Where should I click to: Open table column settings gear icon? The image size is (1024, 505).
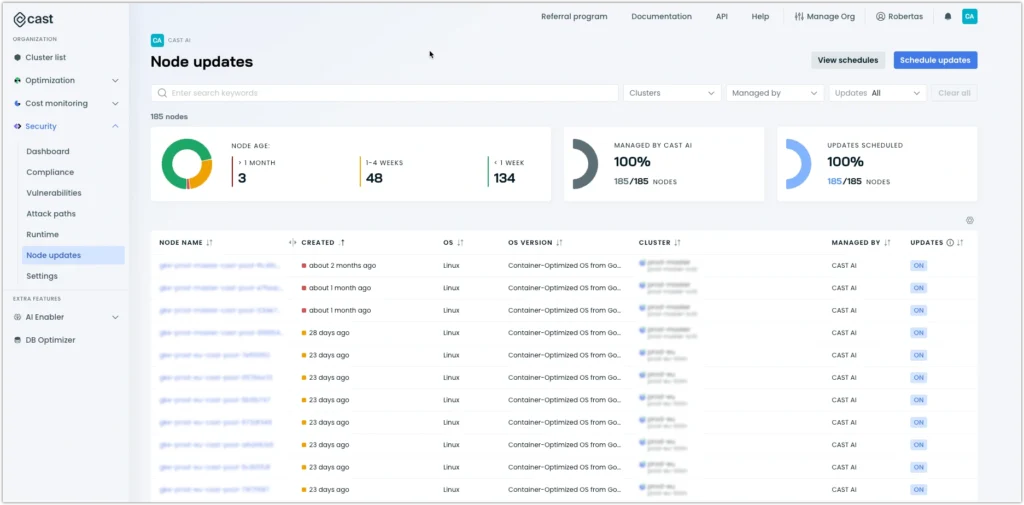(x=970, y=220)
